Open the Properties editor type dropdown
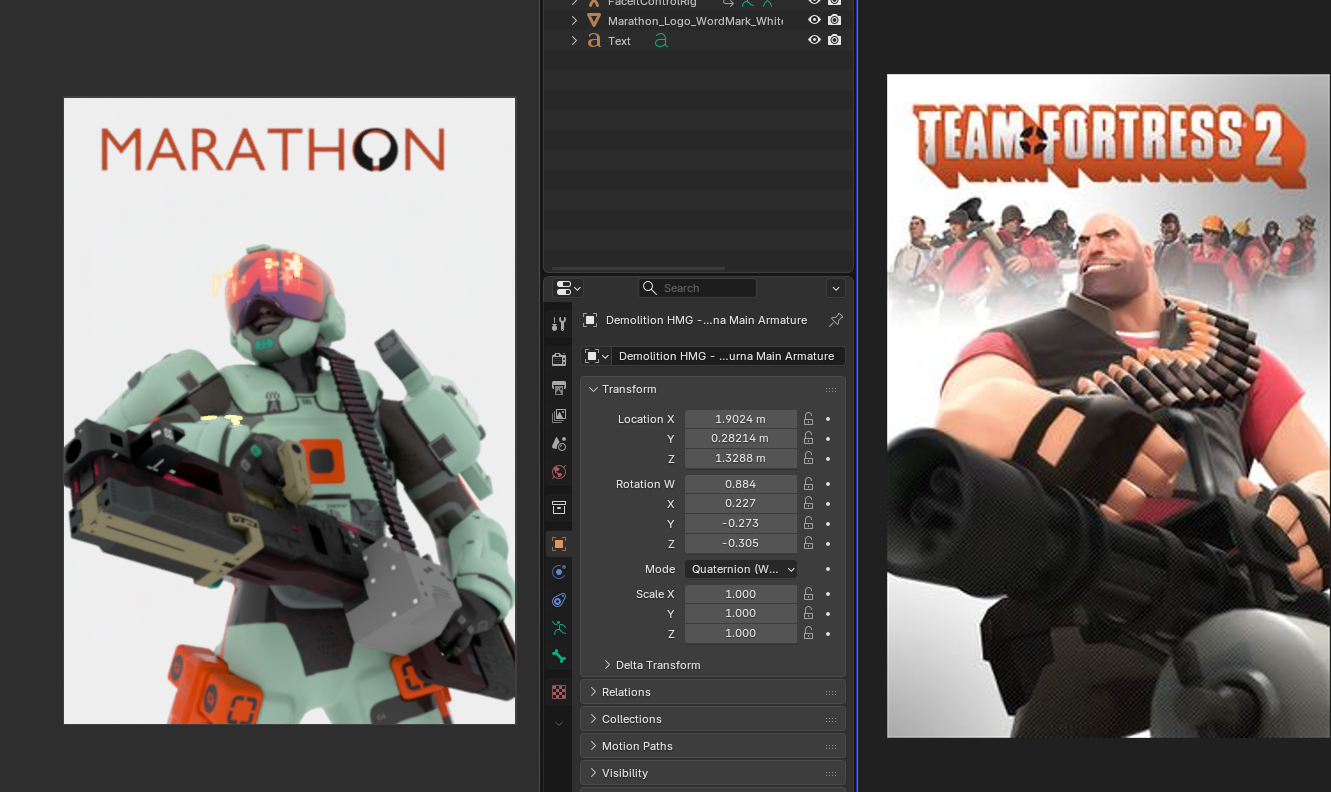The height and width of the screenshot is (792, 1331). click(x=568, y=288)
